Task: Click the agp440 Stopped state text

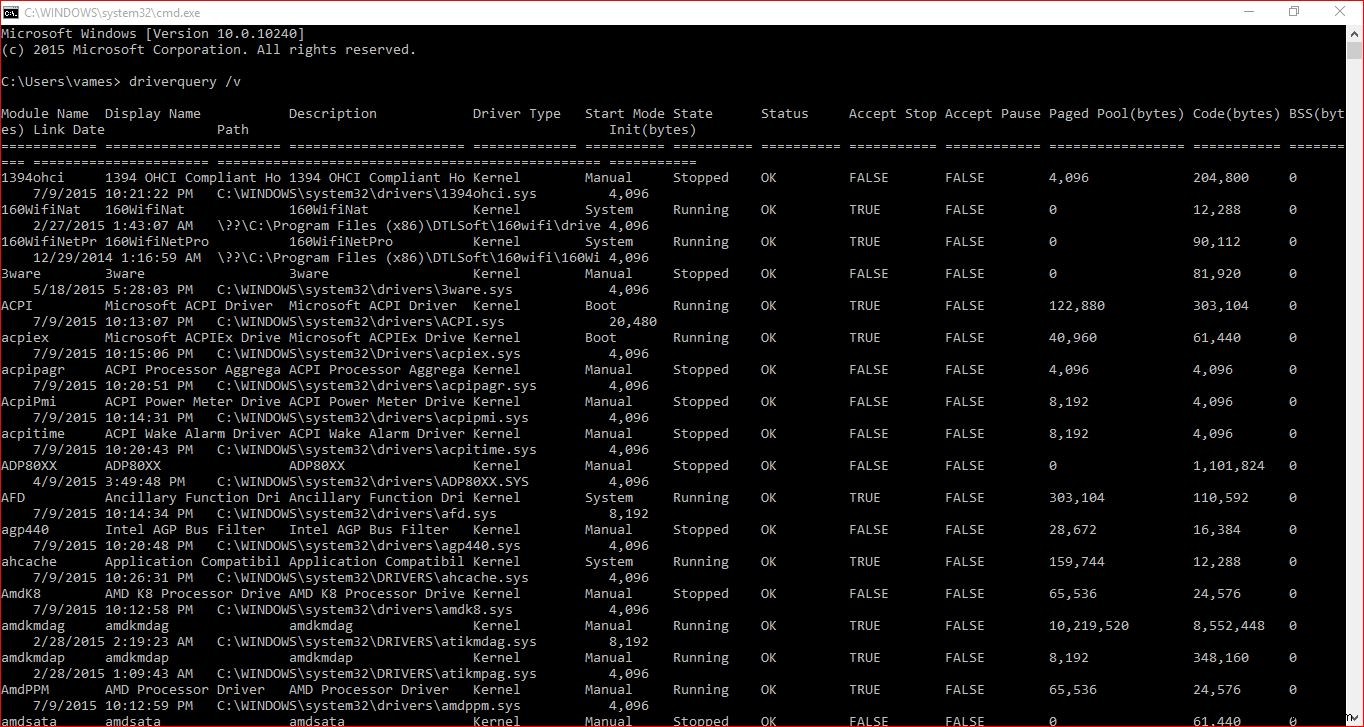Action: (700, 529)
